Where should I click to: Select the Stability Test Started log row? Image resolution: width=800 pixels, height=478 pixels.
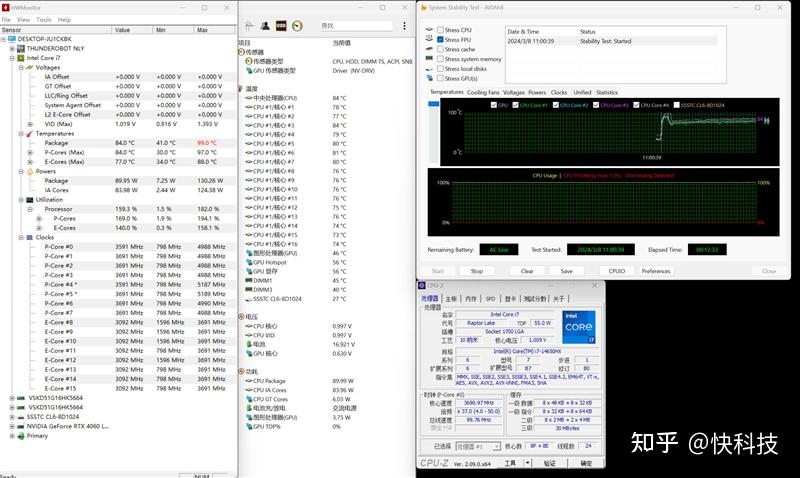tap(612, 41)
